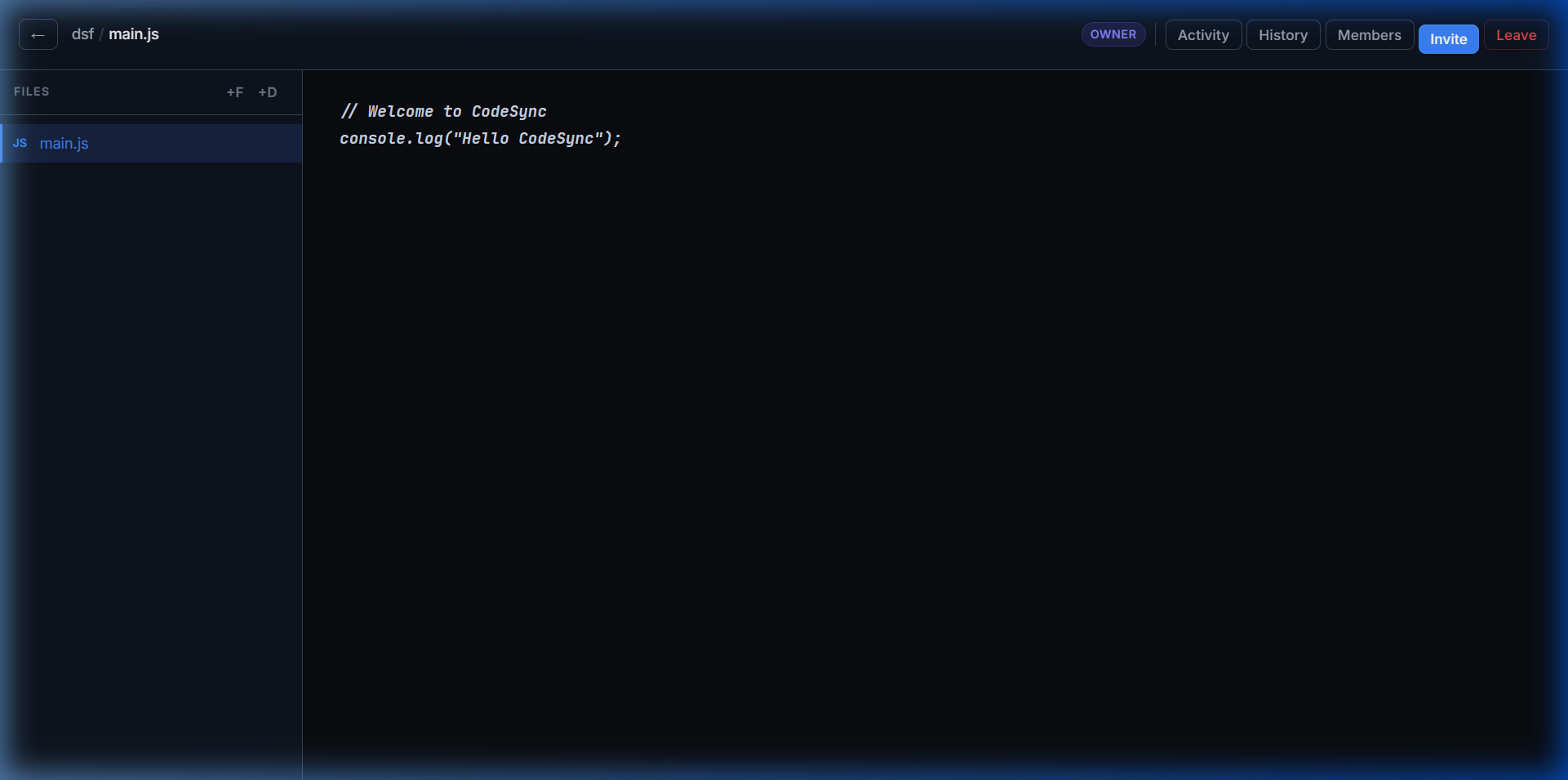Click the OWNER role badge
The height and width of the screenshot is (780, 1568).
pos(1113,34)
